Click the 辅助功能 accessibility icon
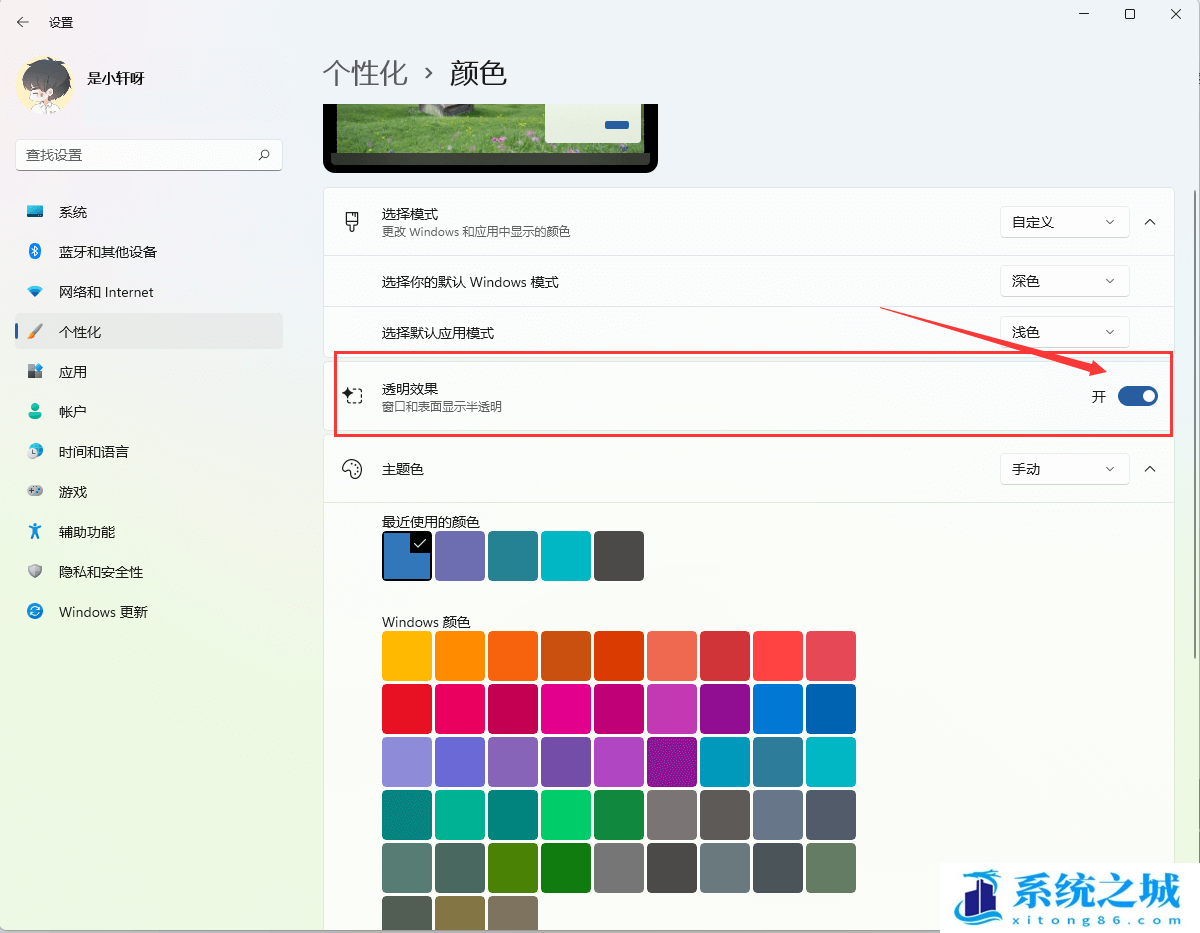Viewport: 1200px width, 933px height. (x=35, y=532)
